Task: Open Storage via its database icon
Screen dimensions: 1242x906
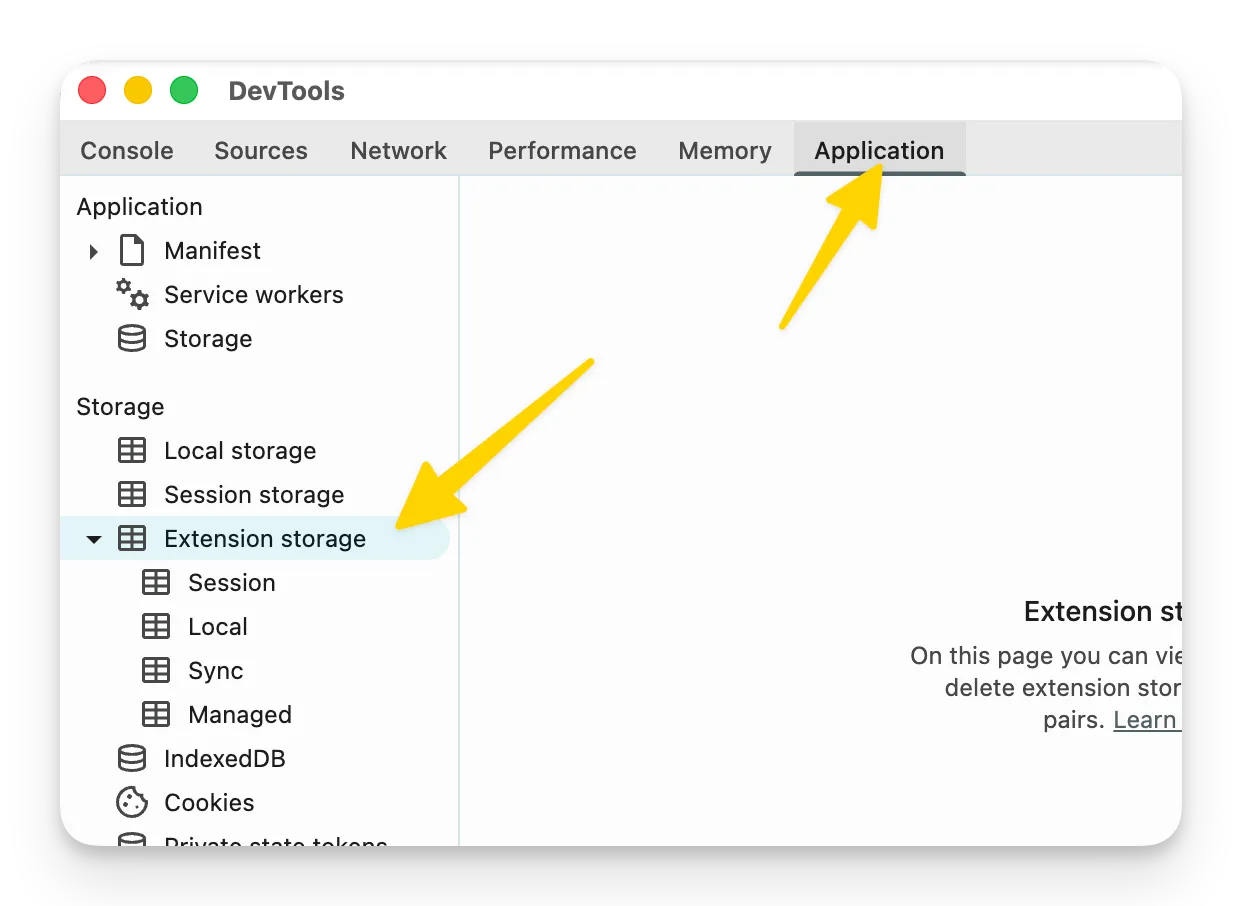Action: click(x=131, y=338)
